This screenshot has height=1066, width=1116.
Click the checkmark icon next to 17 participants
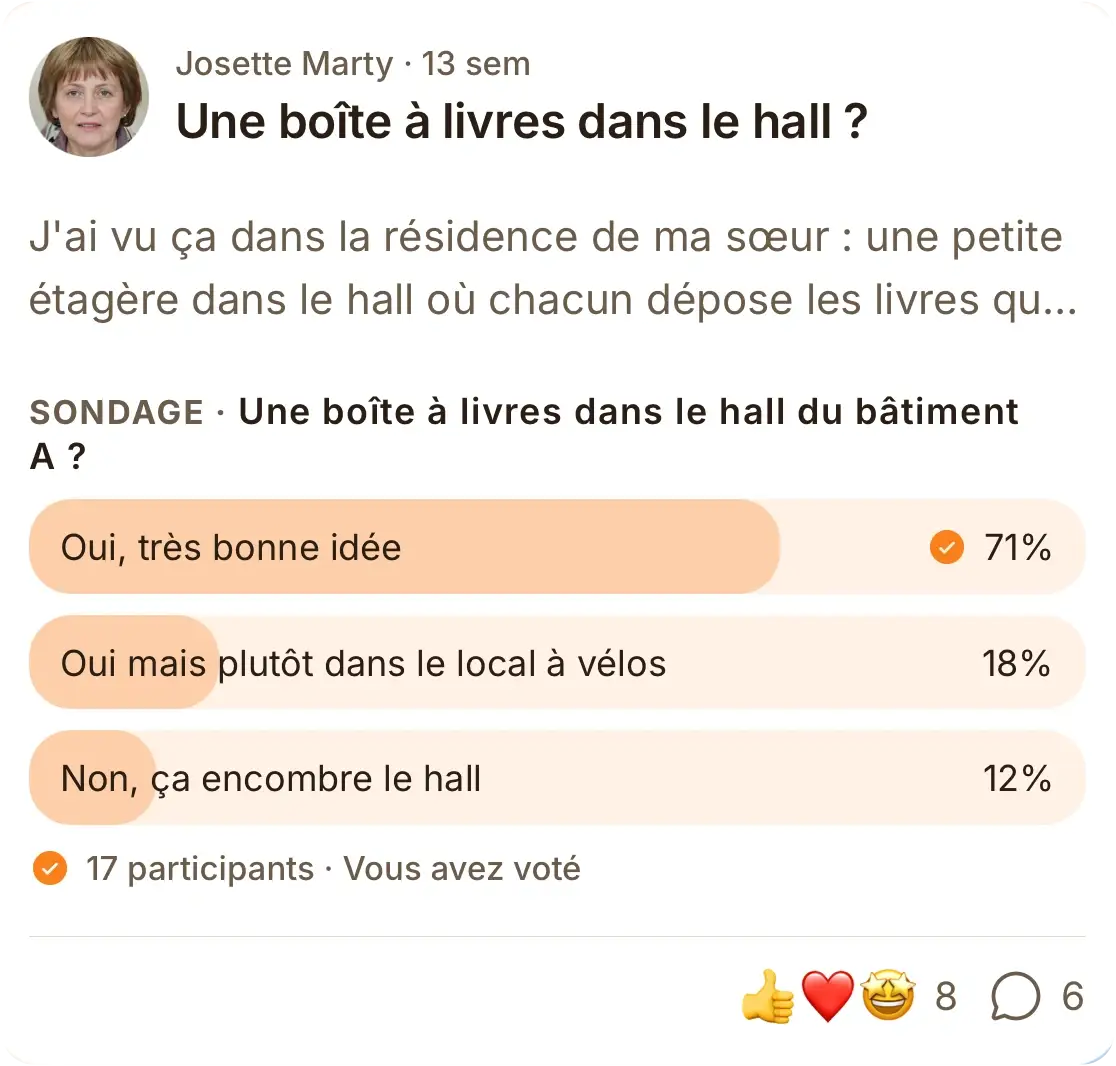tap(50, 868)
